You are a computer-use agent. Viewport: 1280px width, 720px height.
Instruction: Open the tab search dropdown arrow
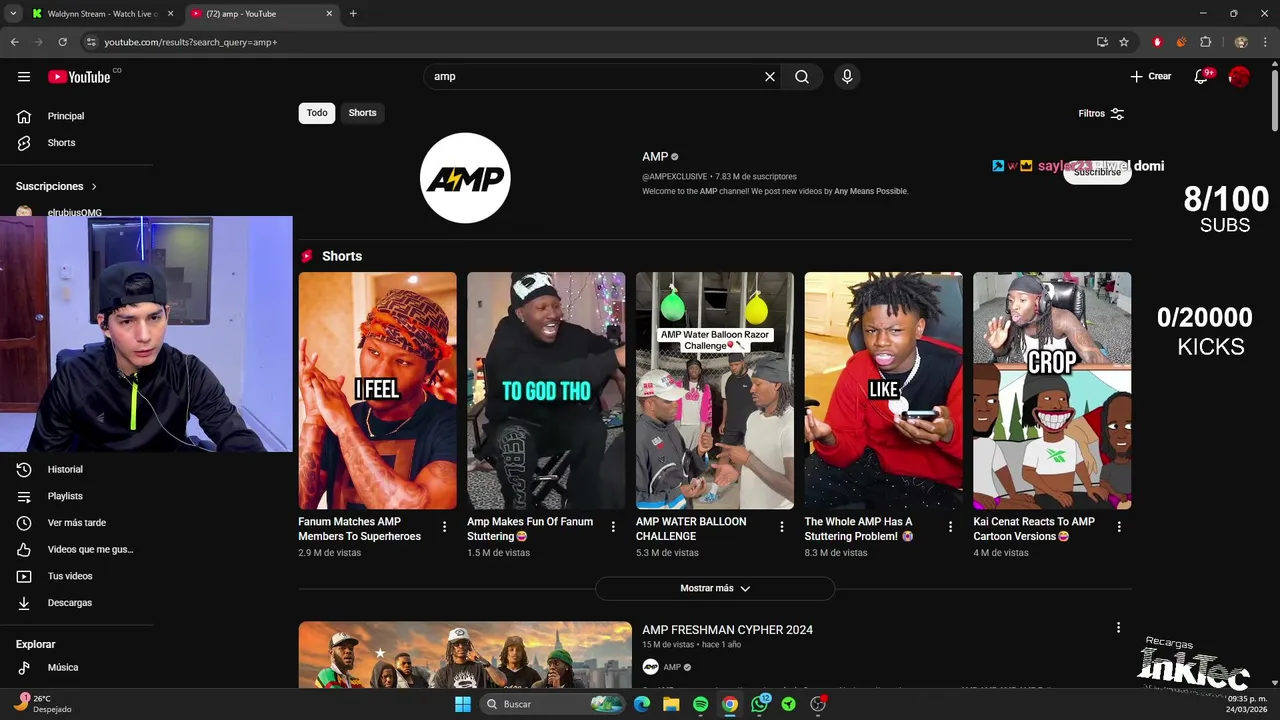(x=13, y=14)
